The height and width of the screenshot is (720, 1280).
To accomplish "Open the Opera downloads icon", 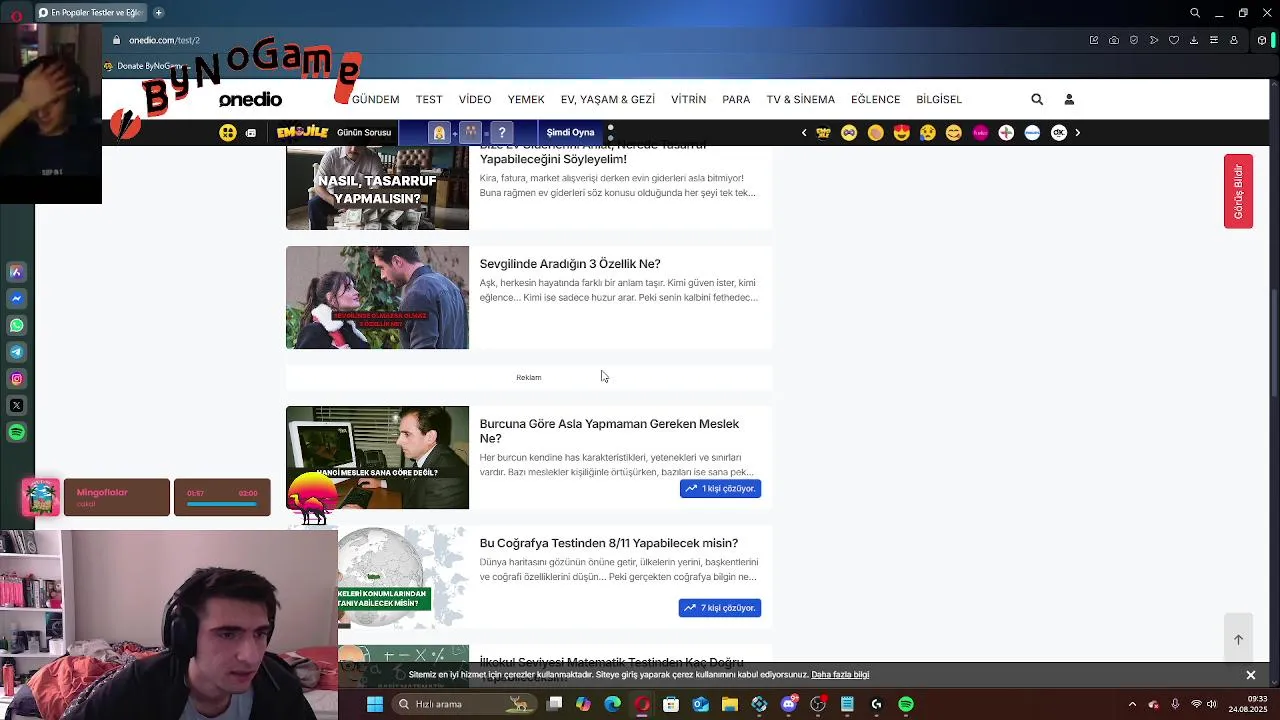I will pyautogui.click(x=1194, y=40).
